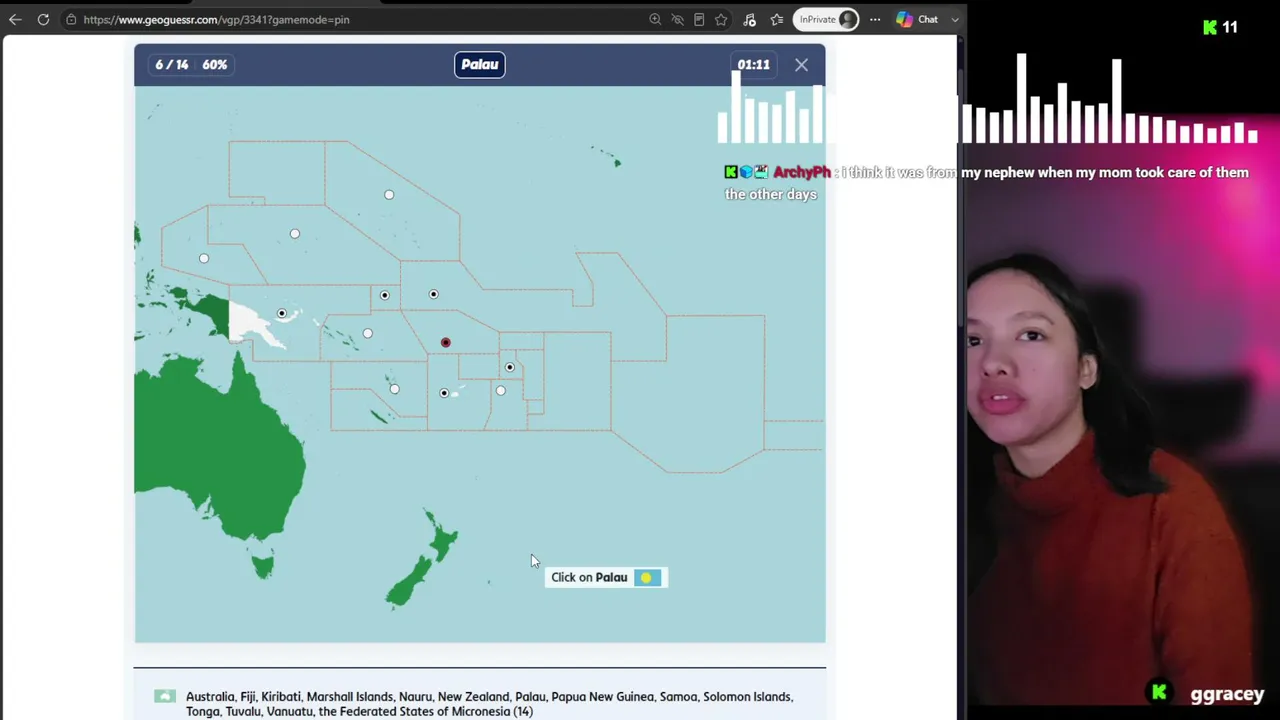
Task: Click the westernmost white pin for Palau
Action: pos(204,259)
